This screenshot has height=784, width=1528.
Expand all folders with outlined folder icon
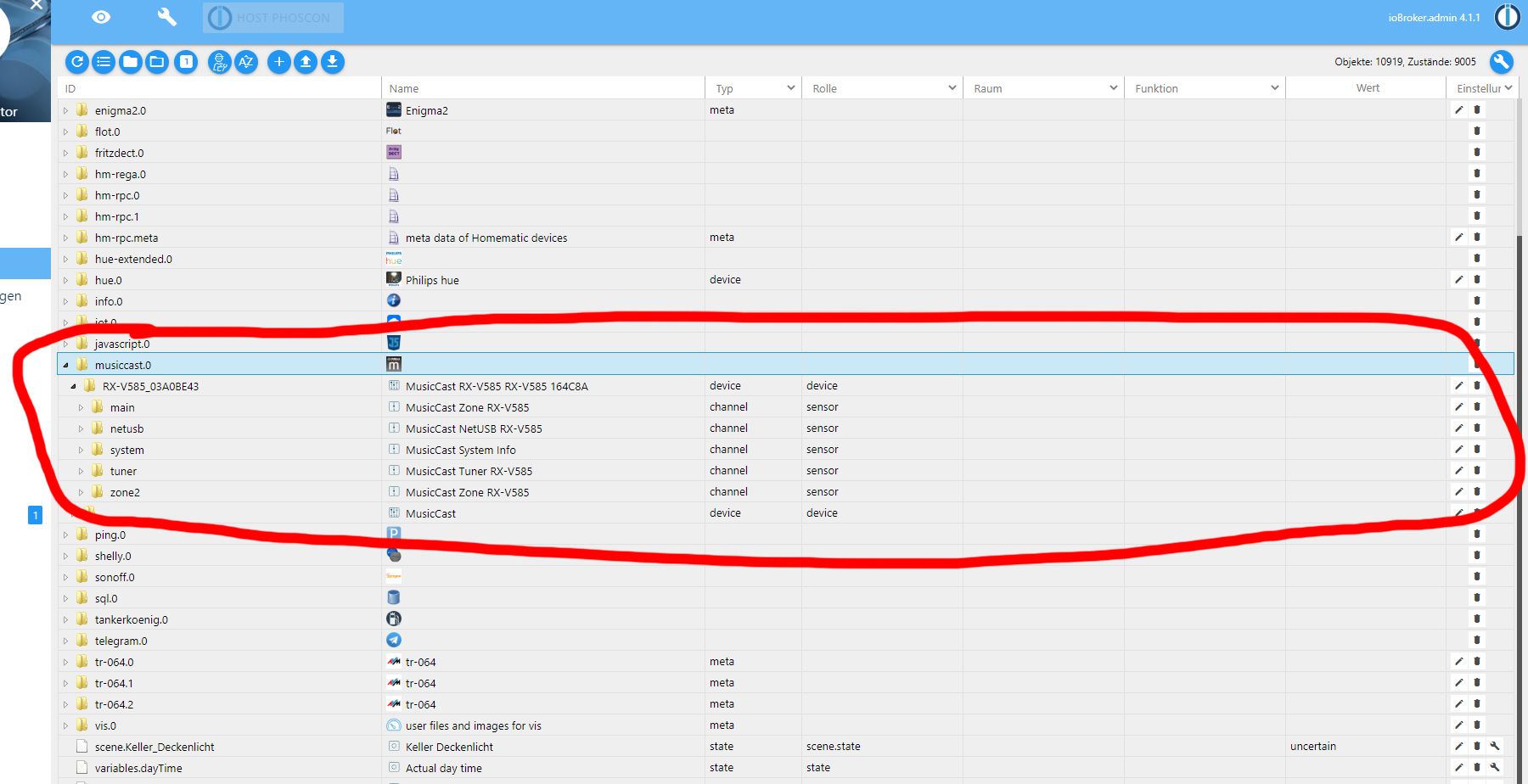click(157, 62)
